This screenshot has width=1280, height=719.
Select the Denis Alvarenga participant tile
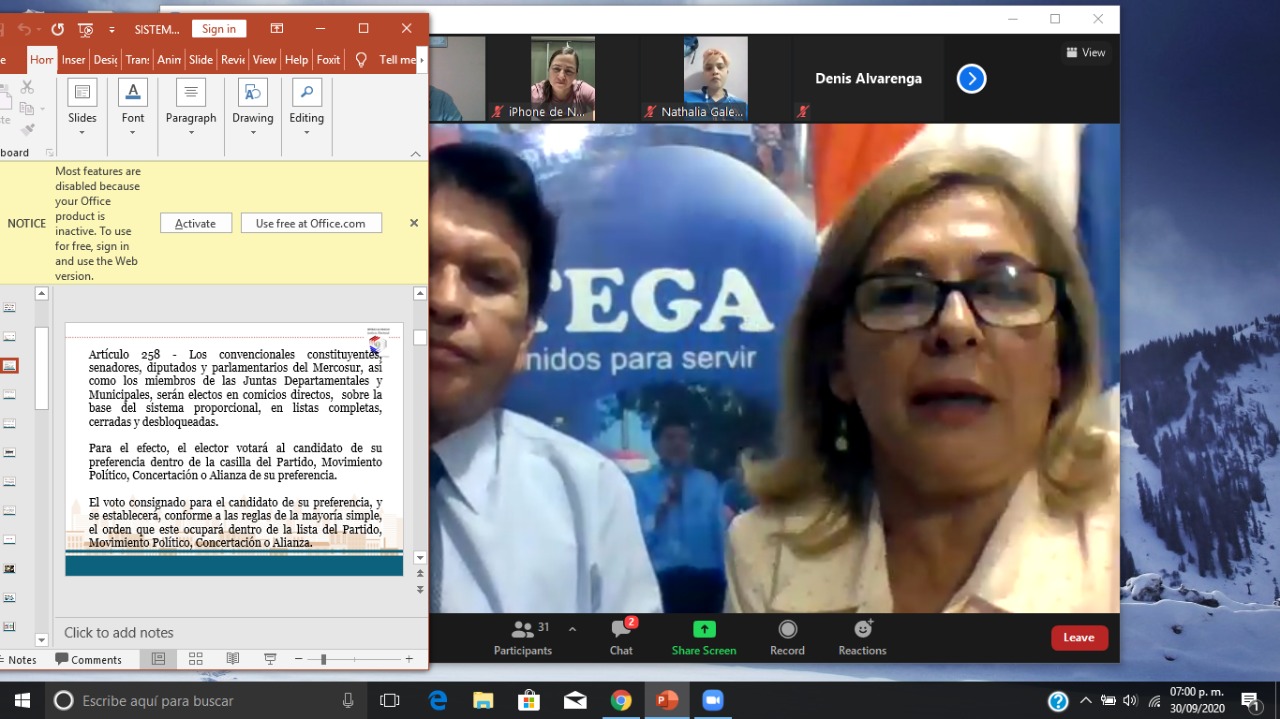[x=868, y=79]
